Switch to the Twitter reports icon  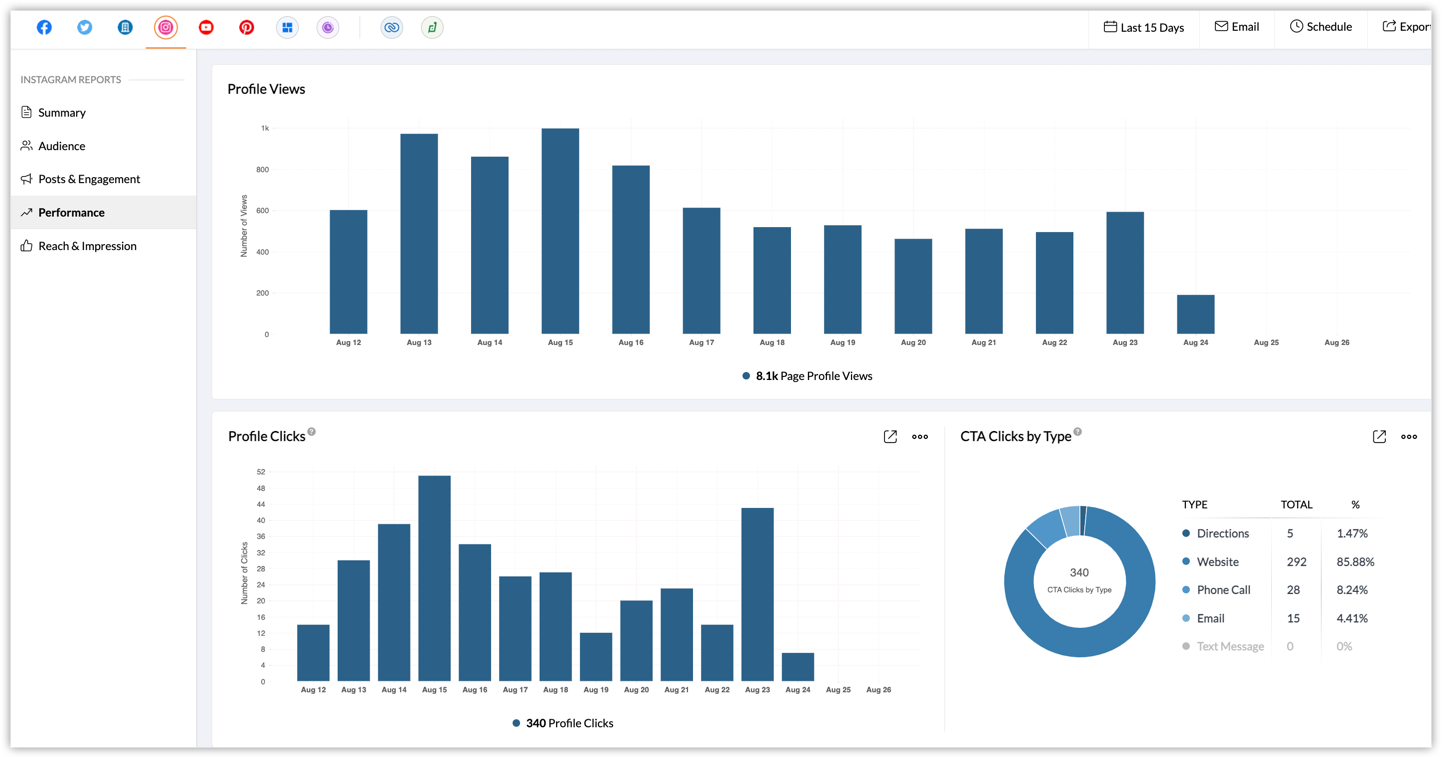pyautogui.click(x=85, y=27)
